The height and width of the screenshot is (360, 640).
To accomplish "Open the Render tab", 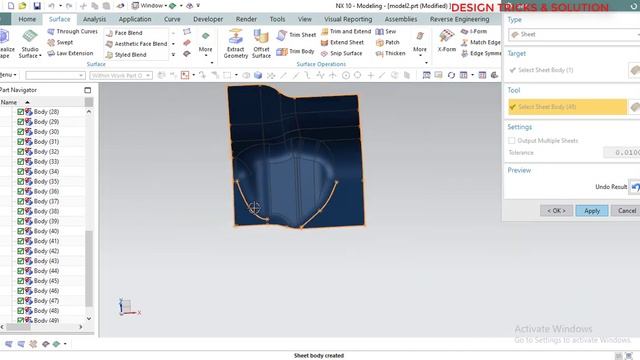I will [x=246, y=19].
